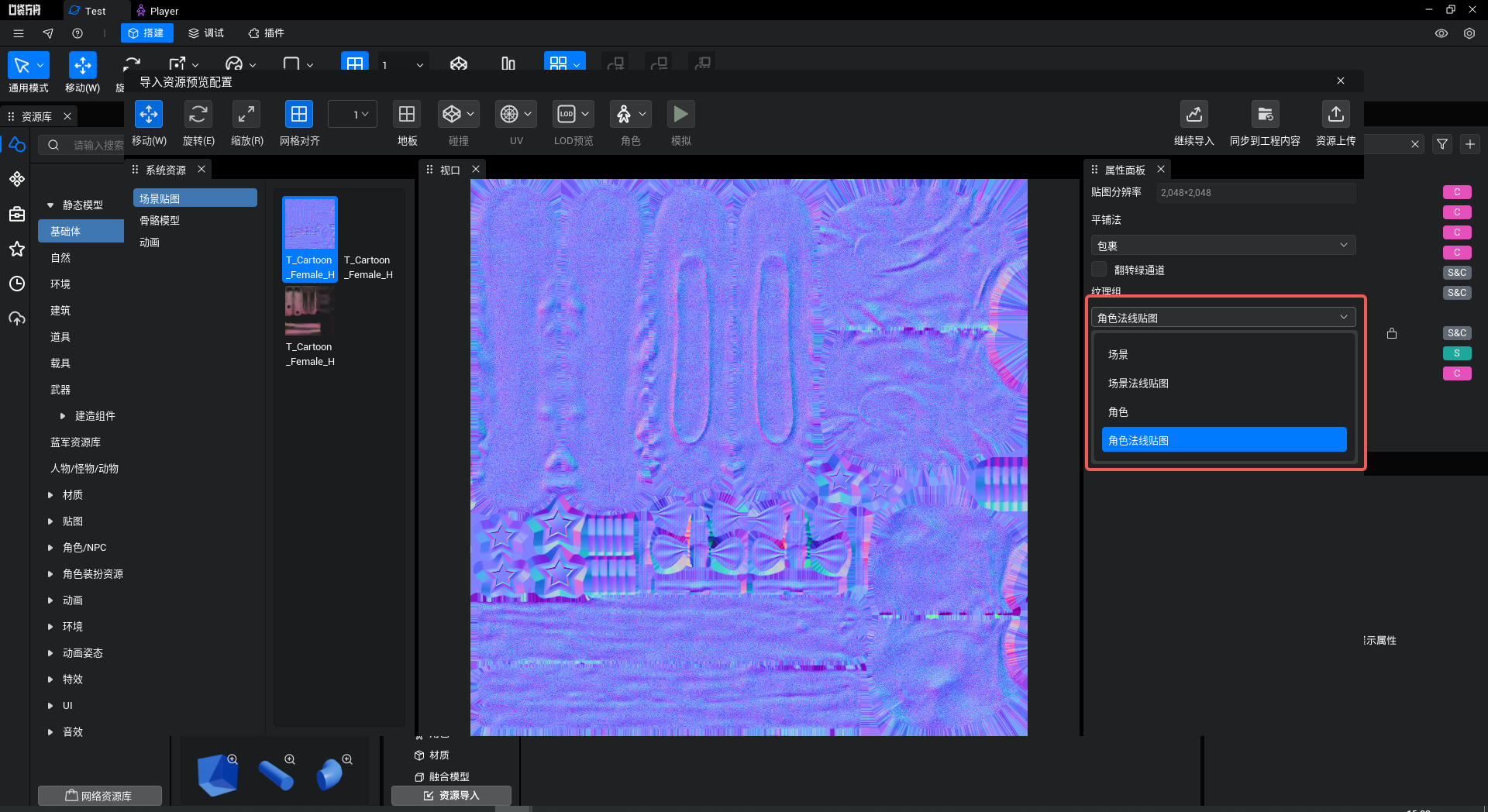
Task: Close the 系统资源 panel tab
Action: tap(201, 169)
